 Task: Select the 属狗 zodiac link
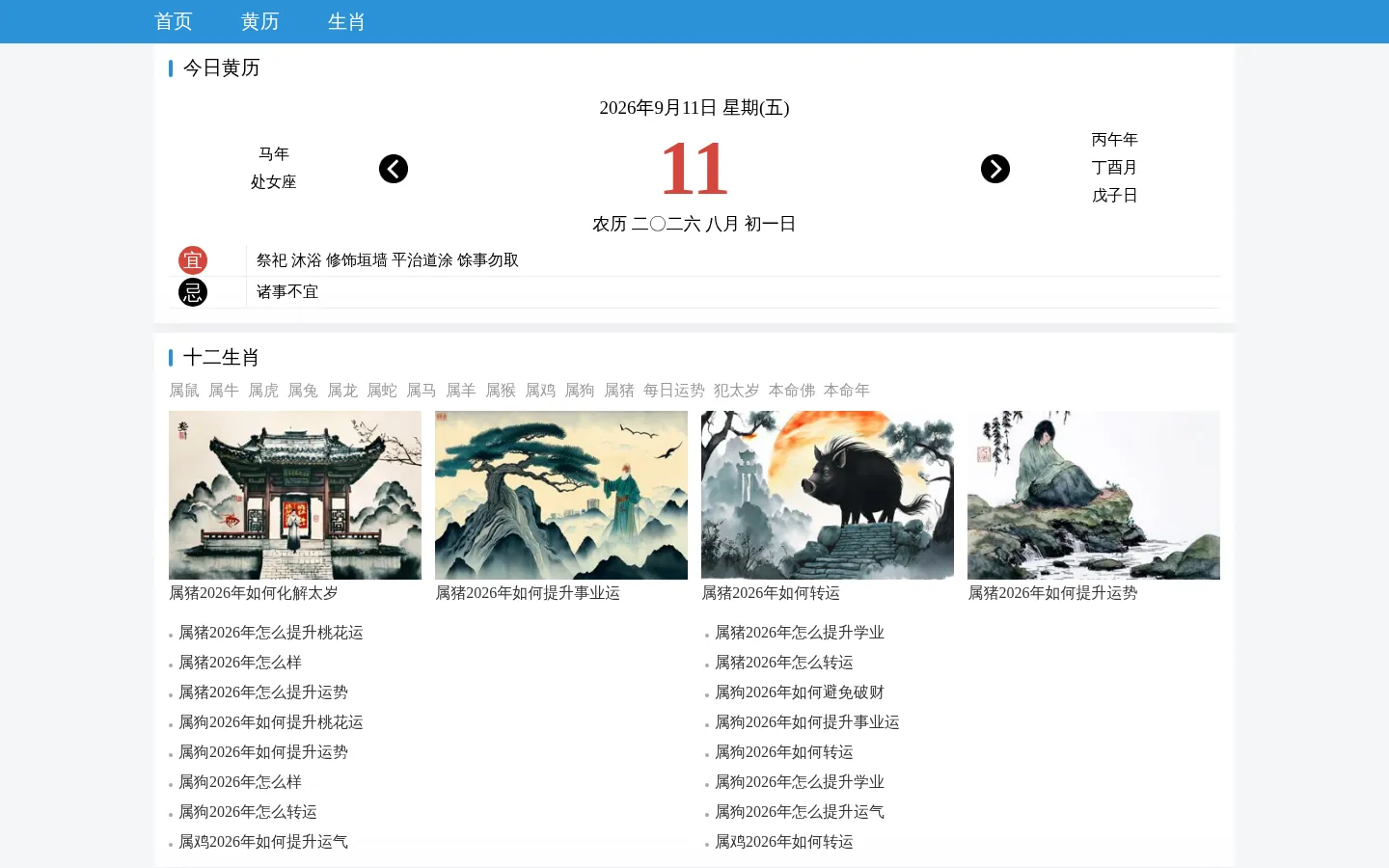click(580, 391)
